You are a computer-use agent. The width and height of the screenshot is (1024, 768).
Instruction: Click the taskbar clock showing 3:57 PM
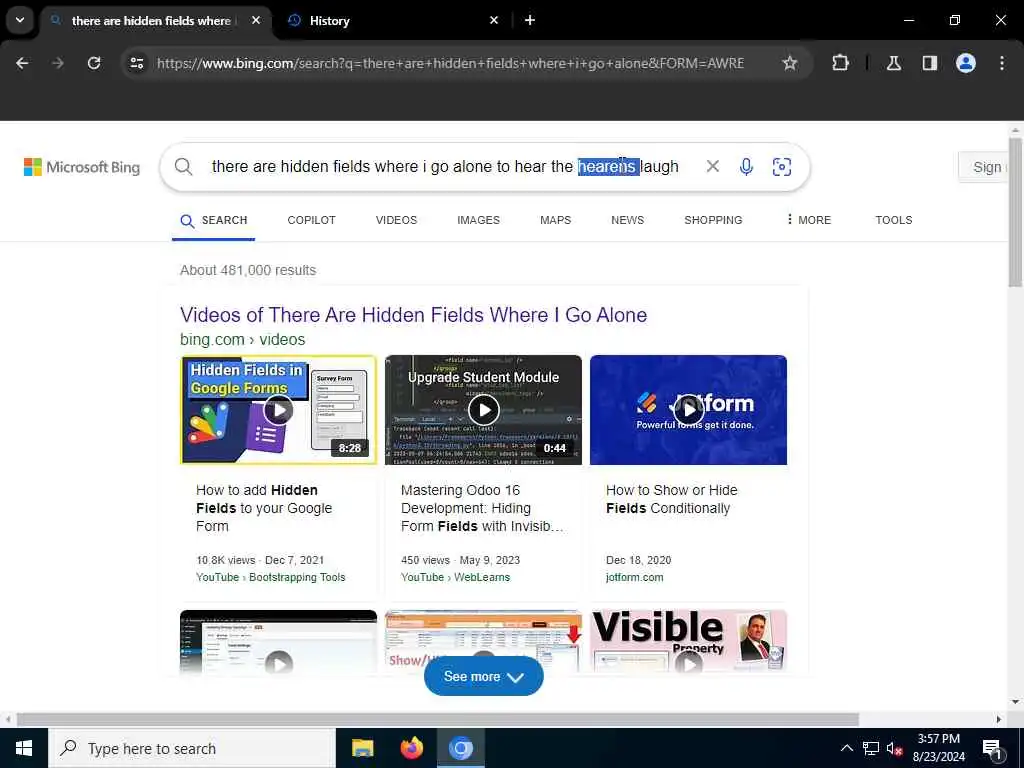point(938,748)
